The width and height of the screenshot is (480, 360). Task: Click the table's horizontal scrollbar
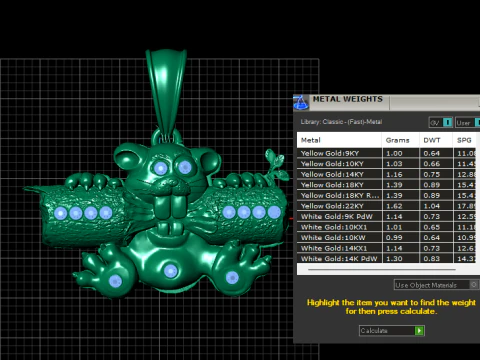tap(382, 269)
